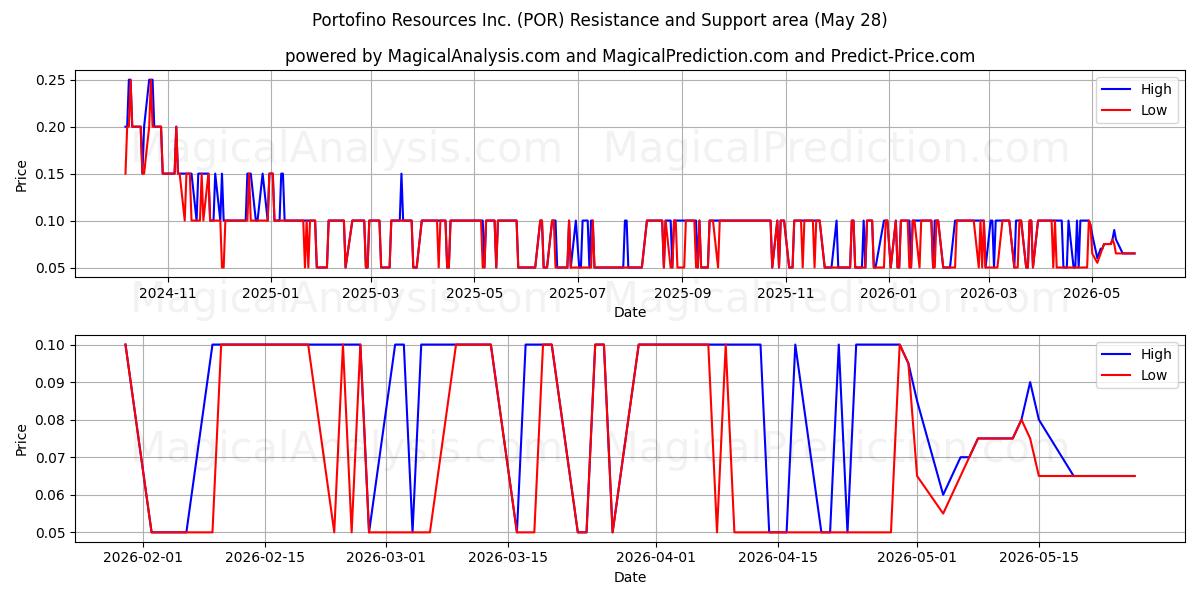Click the '0.20' price tick on top chart
The width and height of the screenshot is (1200, 600).
[x=51, y=127]
